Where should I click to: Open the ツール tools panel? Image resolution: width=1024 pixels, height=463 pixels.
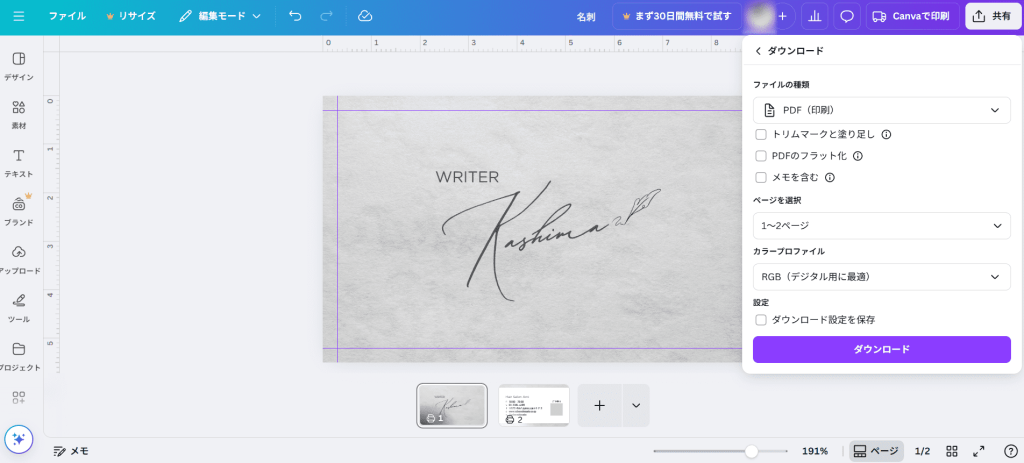pyautogui.click(x=19, y=308)
